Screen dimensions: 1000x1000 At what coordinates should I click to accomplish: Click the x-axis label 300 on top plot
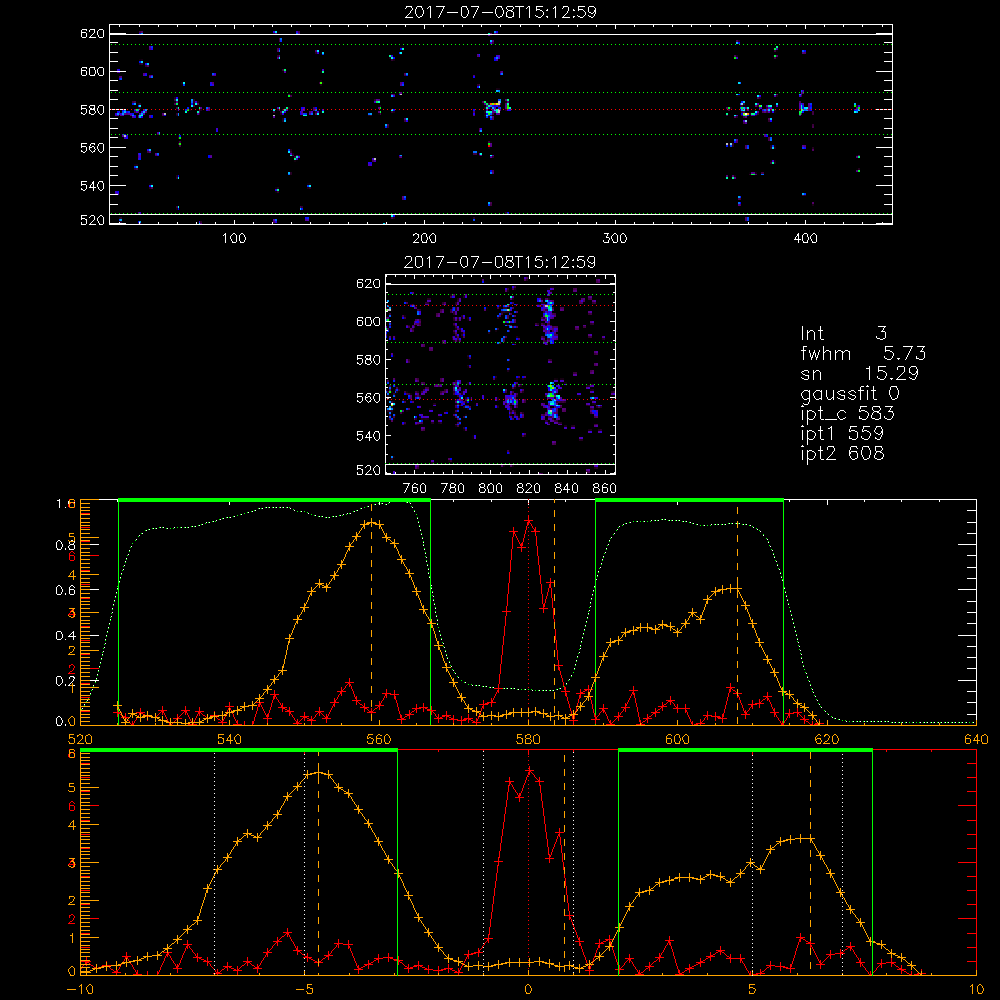pos(615,239)
